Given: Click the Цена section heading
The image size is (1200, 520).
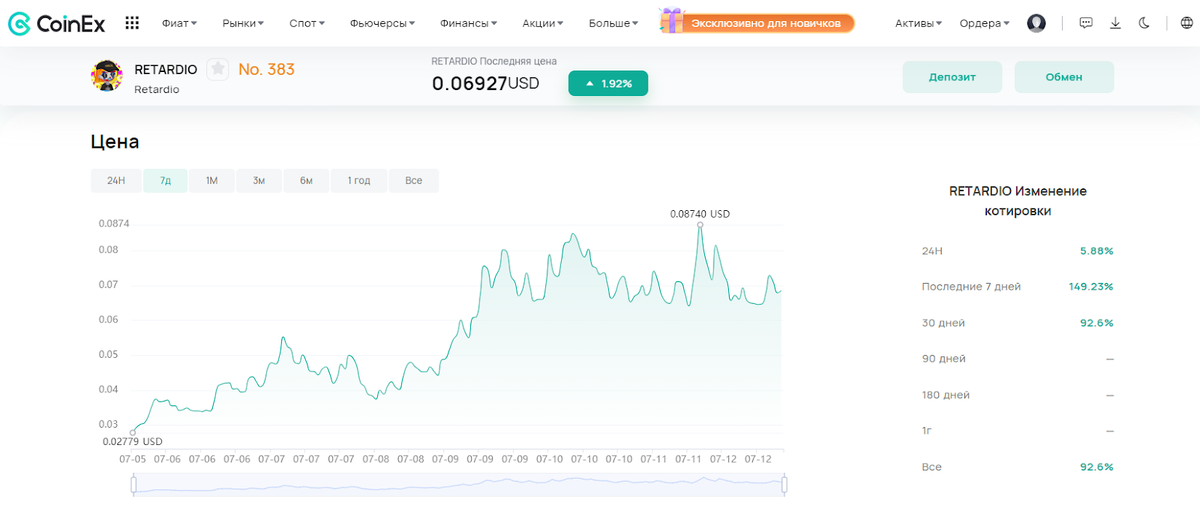Looking at the screenshot, I should coord(115,142).
